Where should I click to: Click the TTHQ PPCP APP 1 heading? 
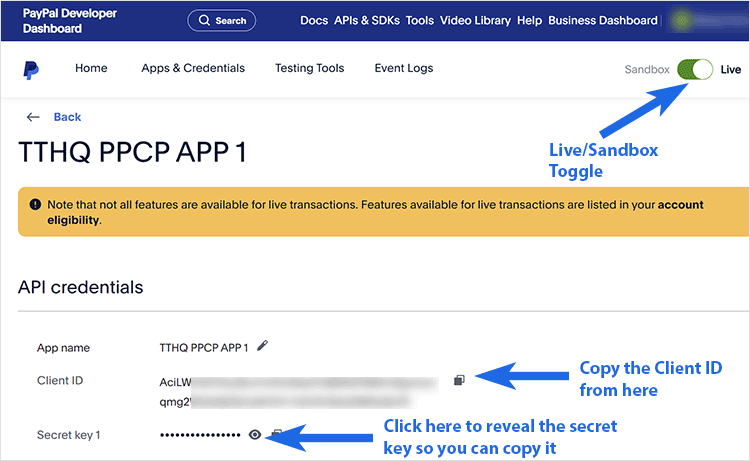coord(132,153)
